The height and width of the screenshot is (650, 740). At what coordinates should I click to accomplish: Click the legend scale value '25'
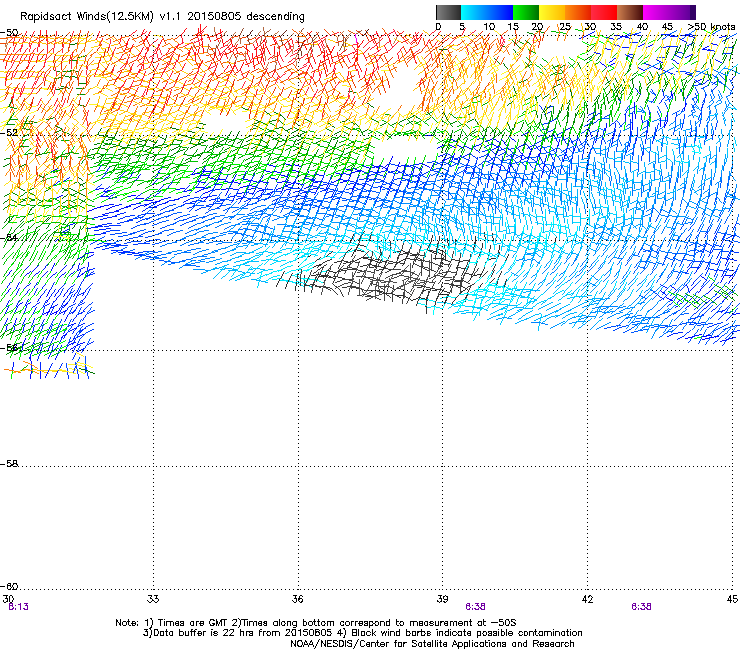coord(565,27)
